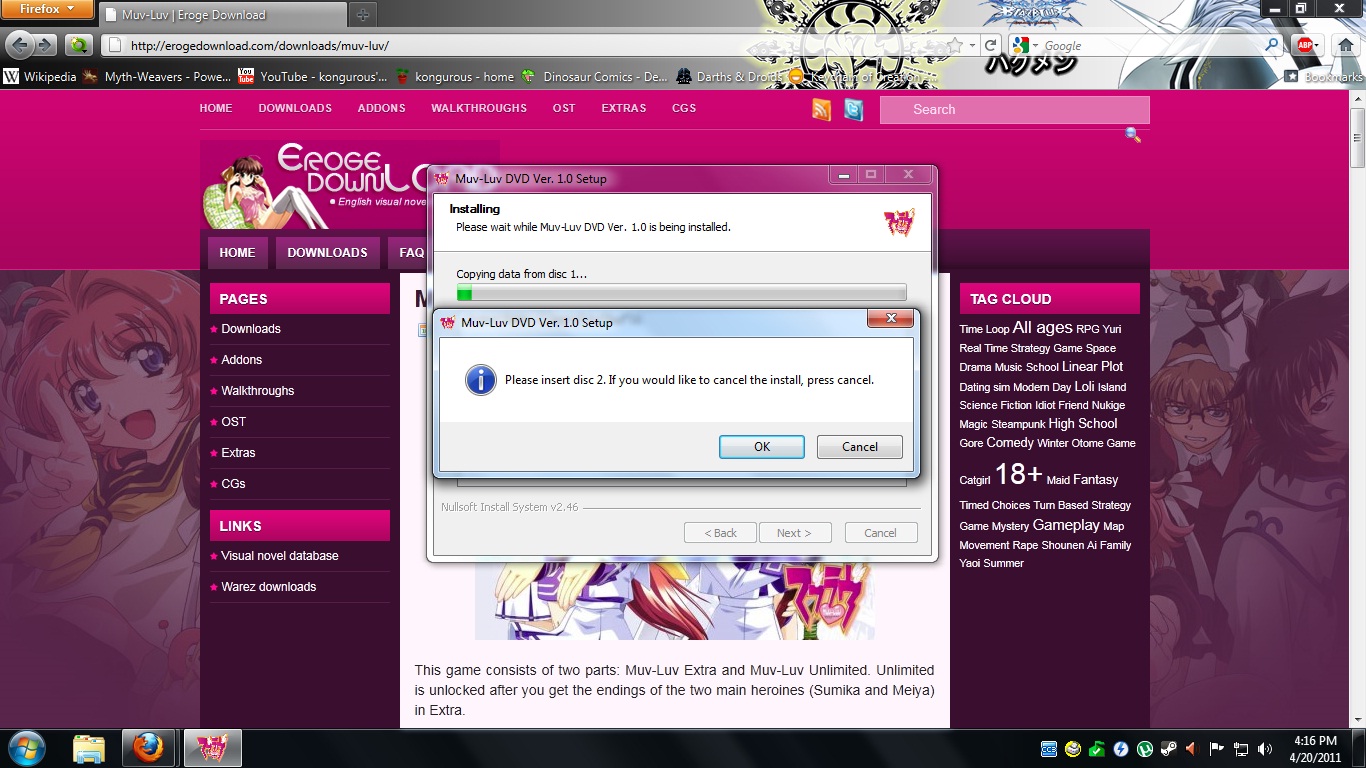Open the site's RSS feed icon
This screenshot has height=768, width=1366.
[x=822, y=110]
